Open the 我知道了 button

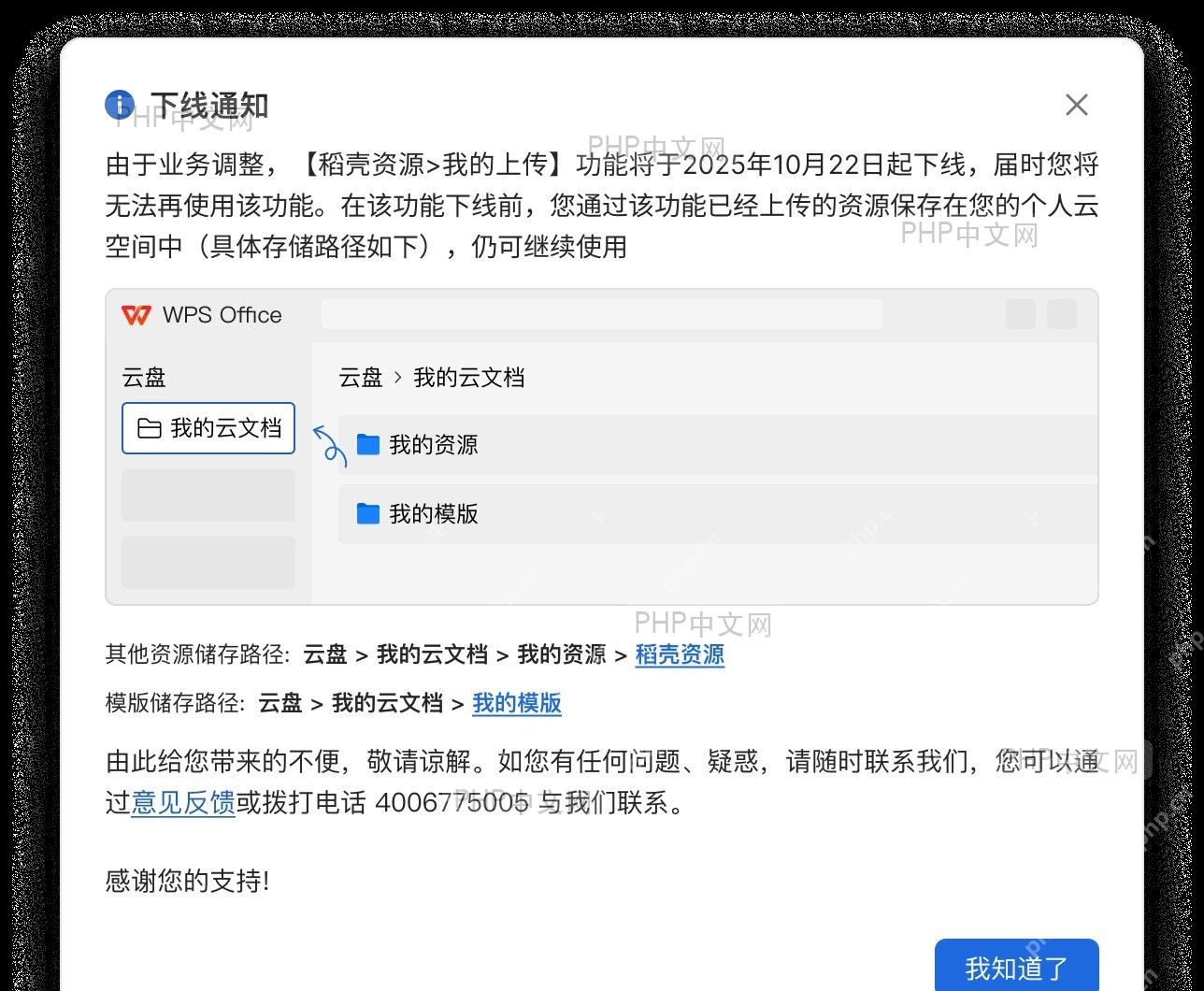point(1017,967)
